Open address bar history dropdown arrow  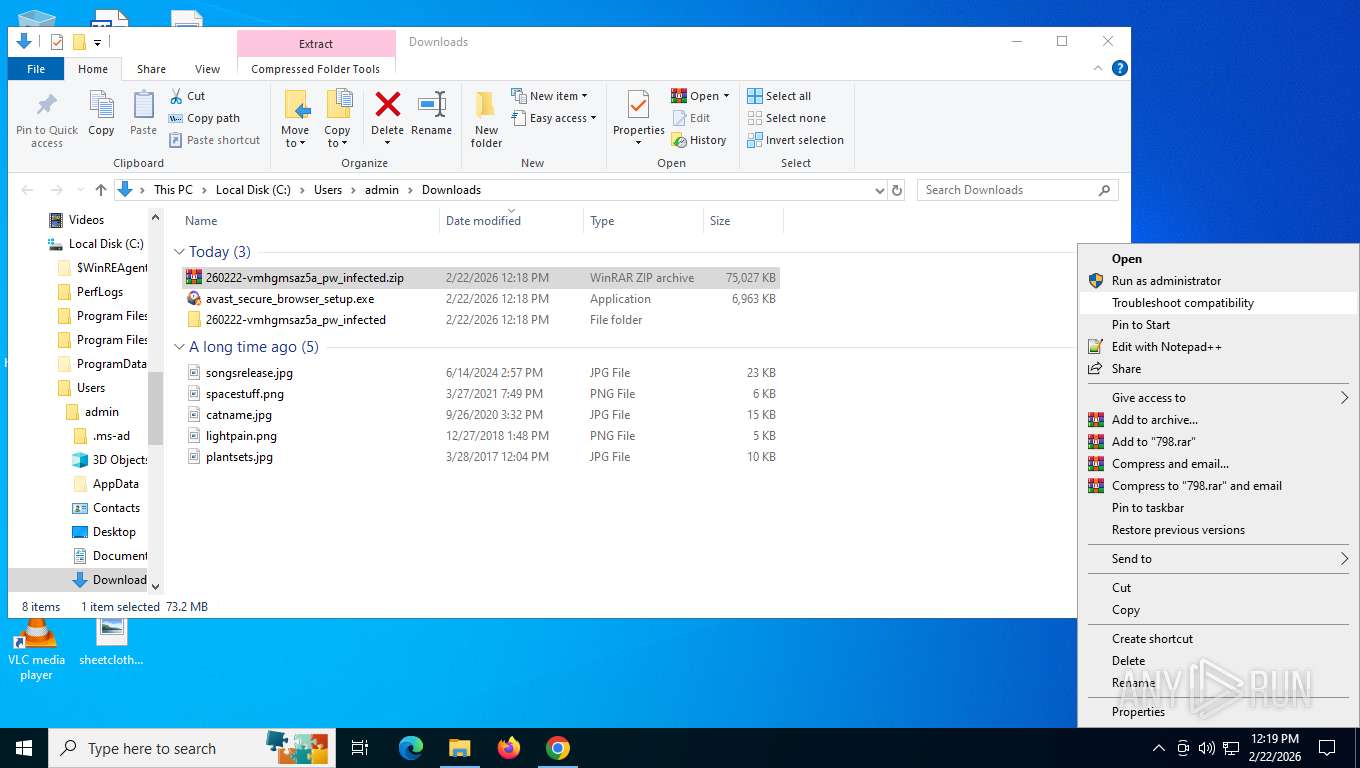[880, 190]
